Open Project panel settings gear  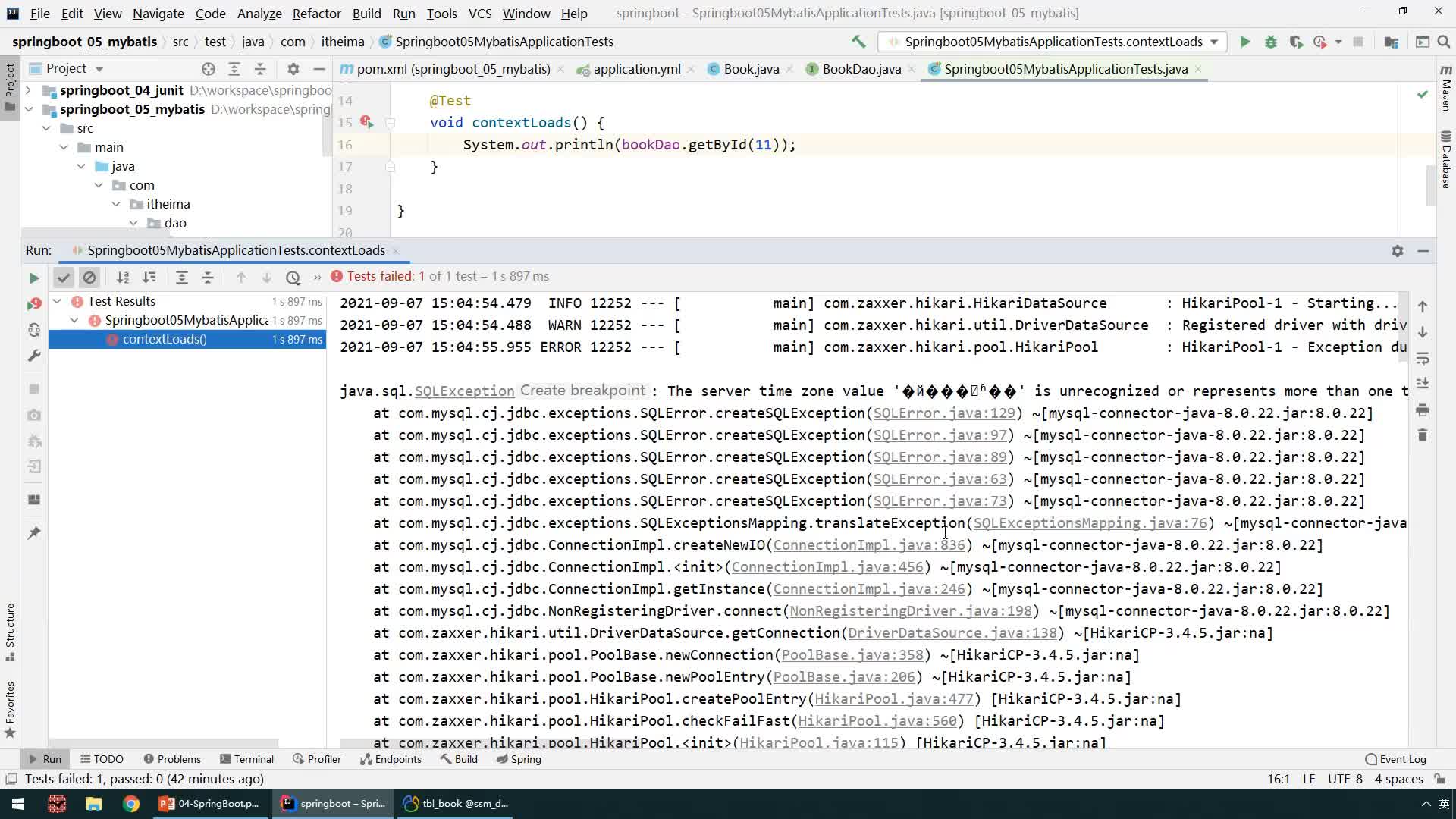(293, 69)
